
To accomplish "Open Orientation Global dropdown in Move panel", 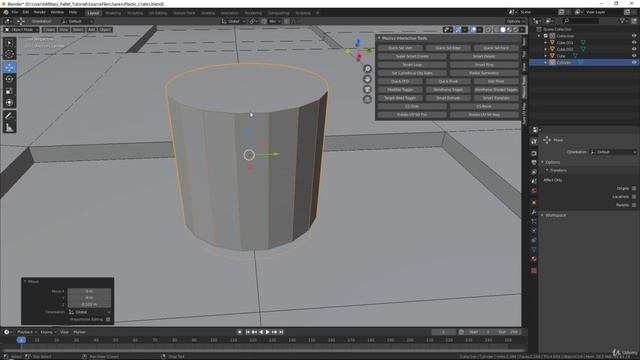I will click(89, 312).
